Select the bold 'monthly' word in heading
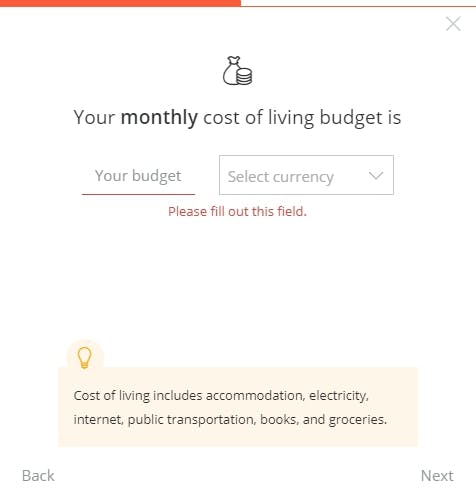This screenshot has width=476, height=498. [159, 118]
